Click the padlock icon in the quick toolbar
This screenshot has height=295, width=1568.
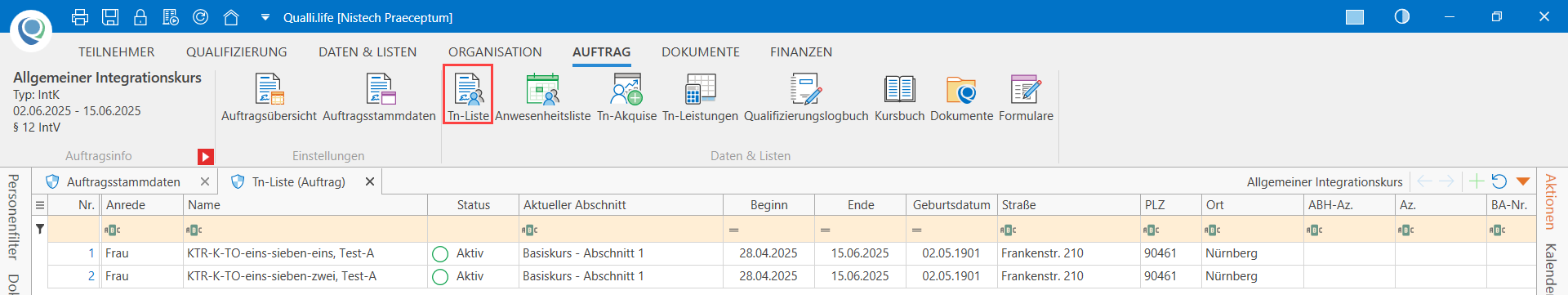(x=140, y=16)
